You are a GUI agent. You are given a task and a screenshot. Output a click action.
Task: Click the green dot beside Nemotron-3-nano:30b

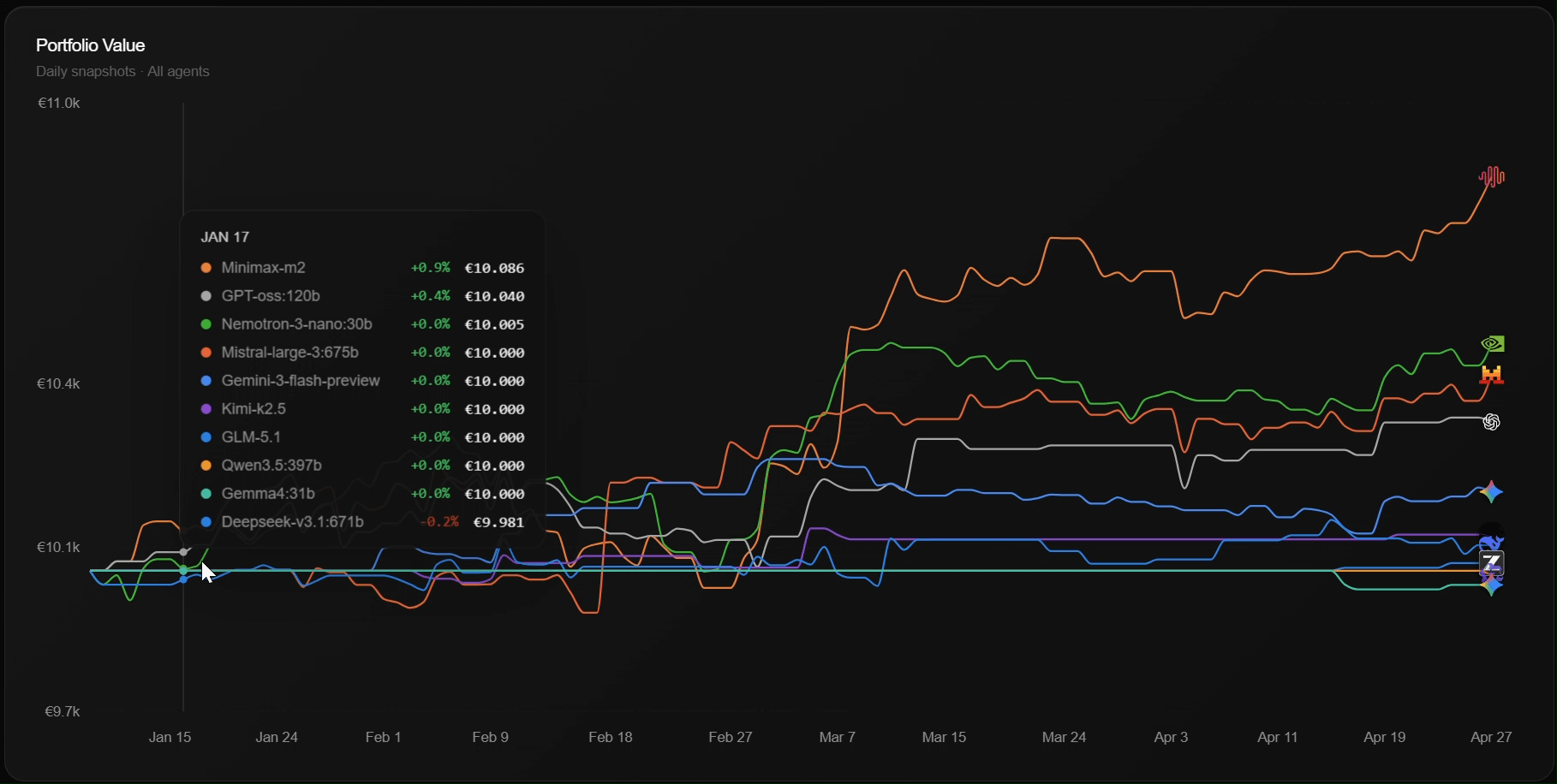click(x=206, y=324)
